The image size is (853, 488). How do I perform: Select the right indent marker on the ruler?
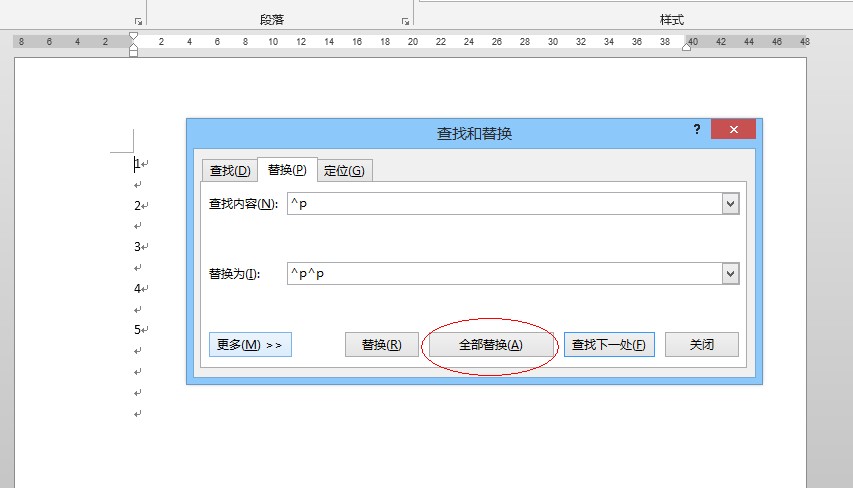pyautogui.click(x=687, y=46)
